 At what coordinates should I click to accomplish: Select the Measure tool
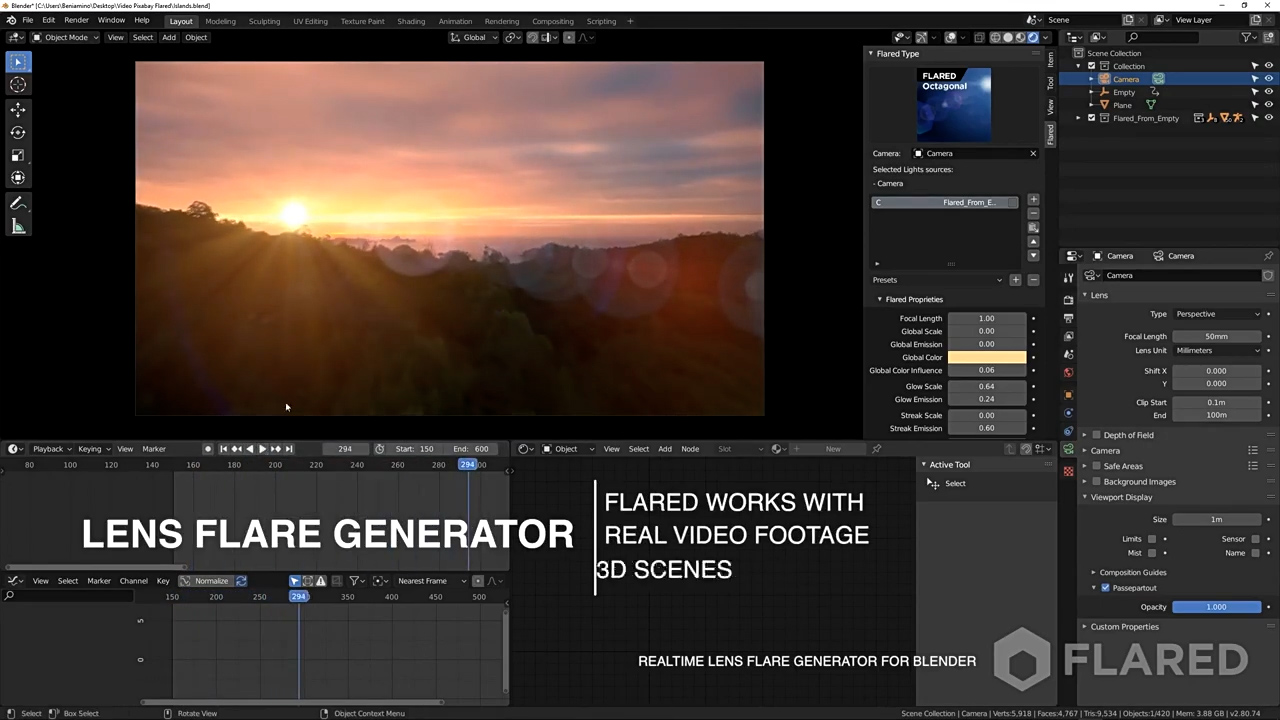click(x=18, y=227)
